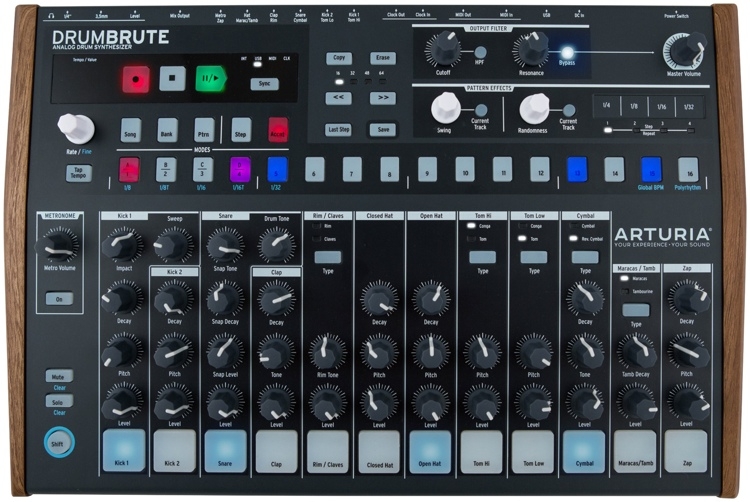This screenshot has width=750, height=502.
Task: Toggle Randomness Current Track button
Action: [569, 110]
